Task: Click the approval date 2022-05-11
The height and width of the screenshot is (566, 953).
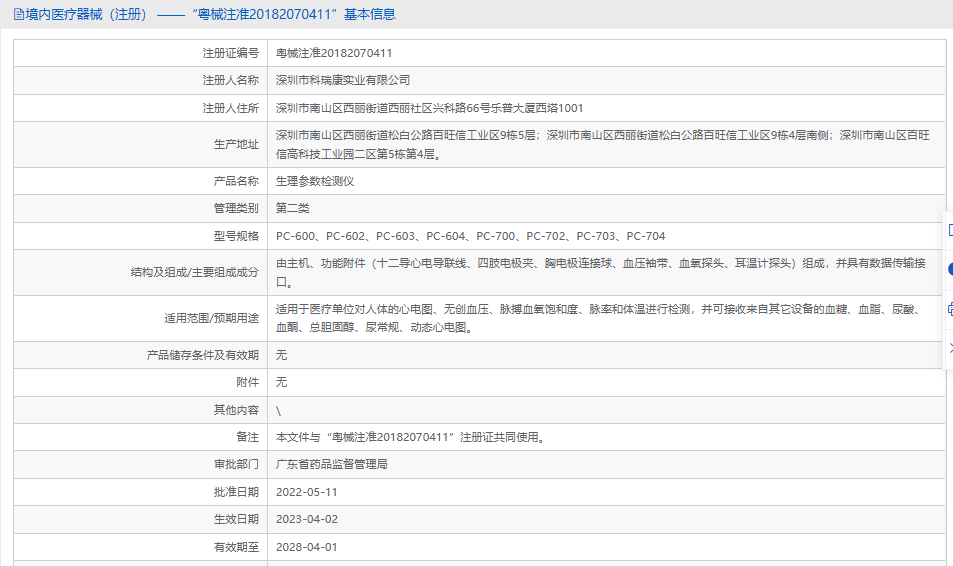Action: tap(306, 492)
